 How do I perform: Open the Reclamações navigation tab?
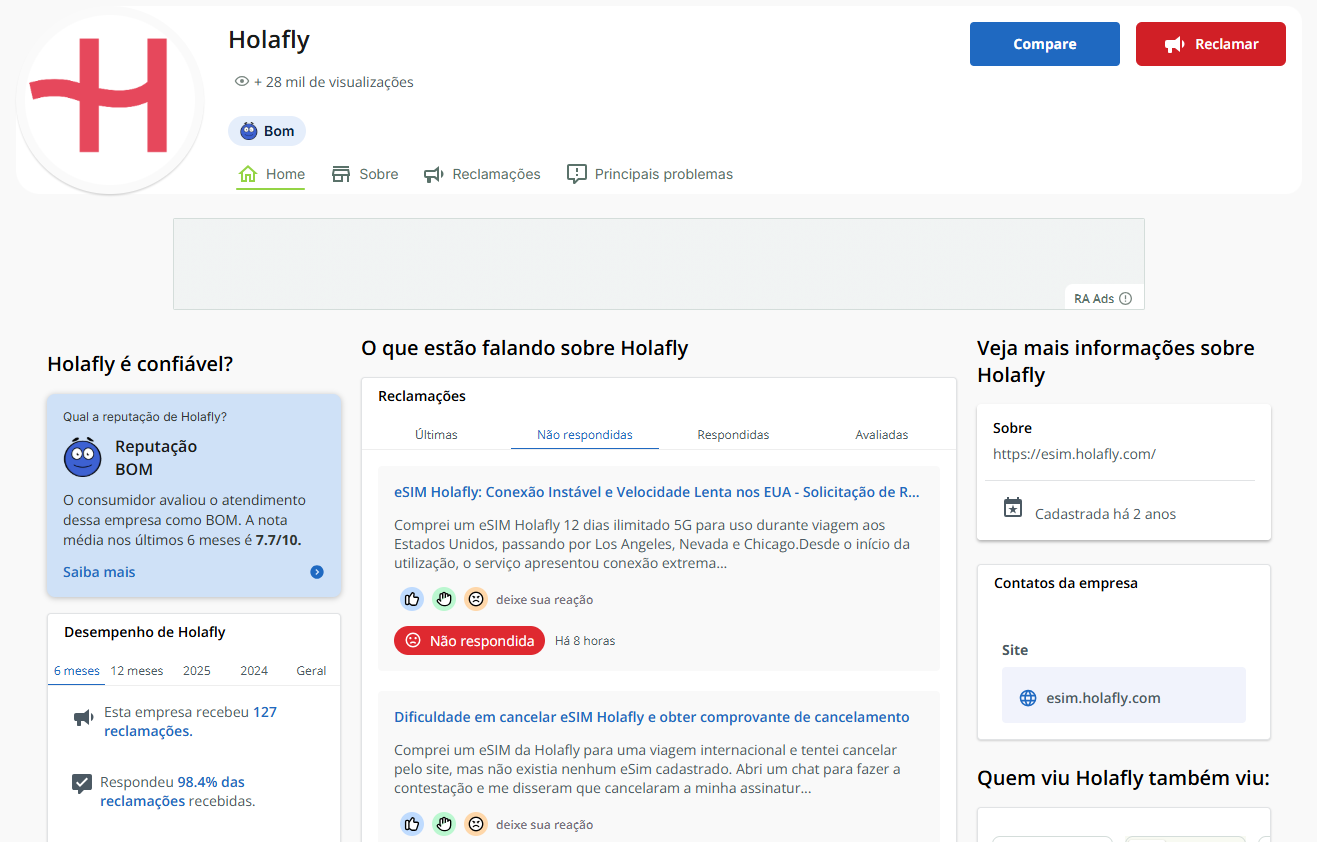(482, 174)
